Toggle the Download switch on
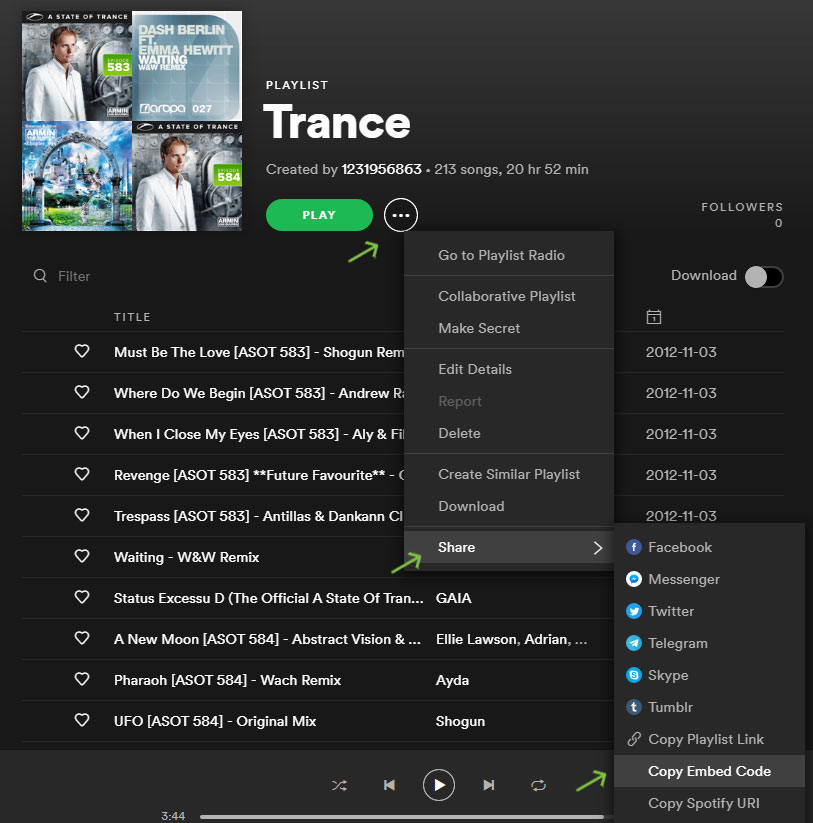 tap(764, 277)
